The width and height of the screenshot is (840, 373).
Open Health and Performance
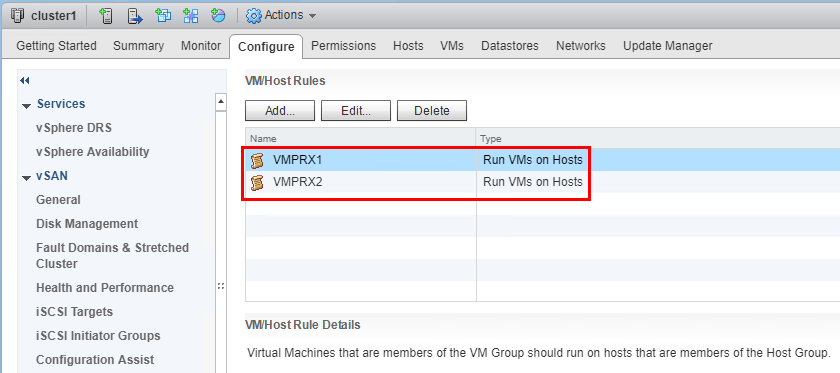pos(105,288)
